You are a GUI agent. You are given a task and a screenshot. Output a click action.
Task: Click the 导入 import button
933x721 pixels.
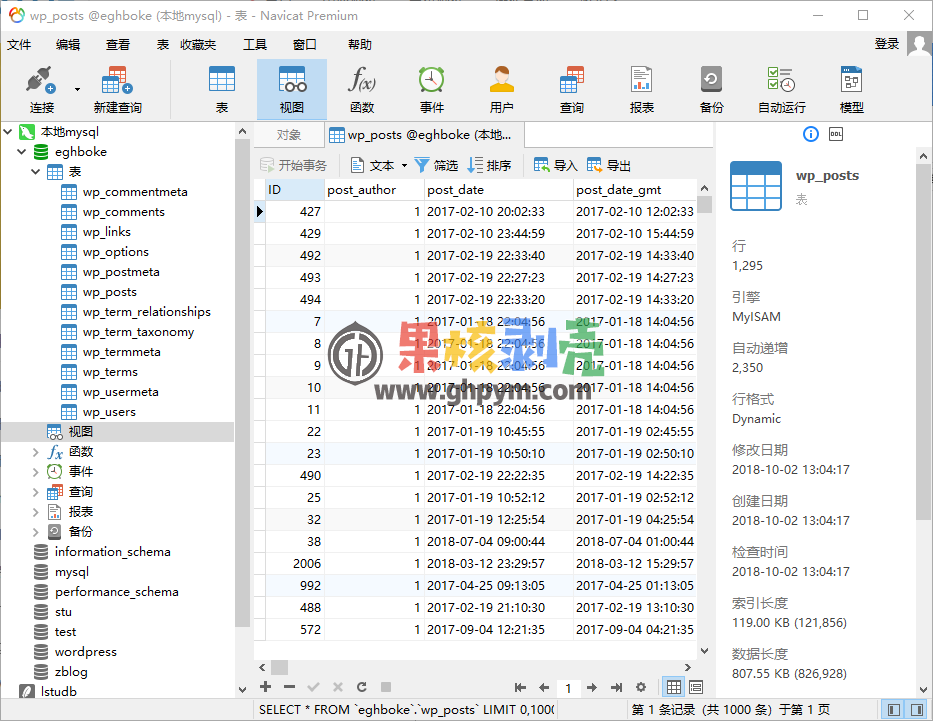point(556,165)
